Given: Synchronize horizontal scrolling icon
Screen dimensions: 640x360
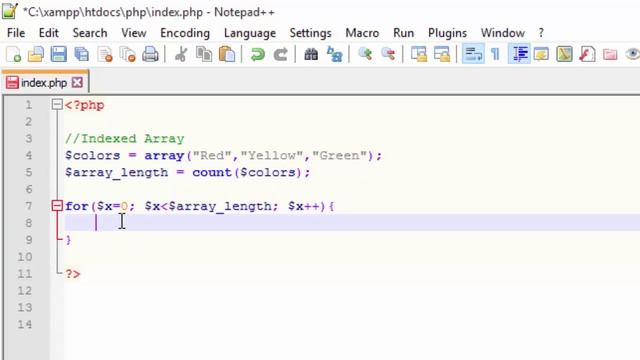Looking at the screenshot, I should click(x=442, y=54).
